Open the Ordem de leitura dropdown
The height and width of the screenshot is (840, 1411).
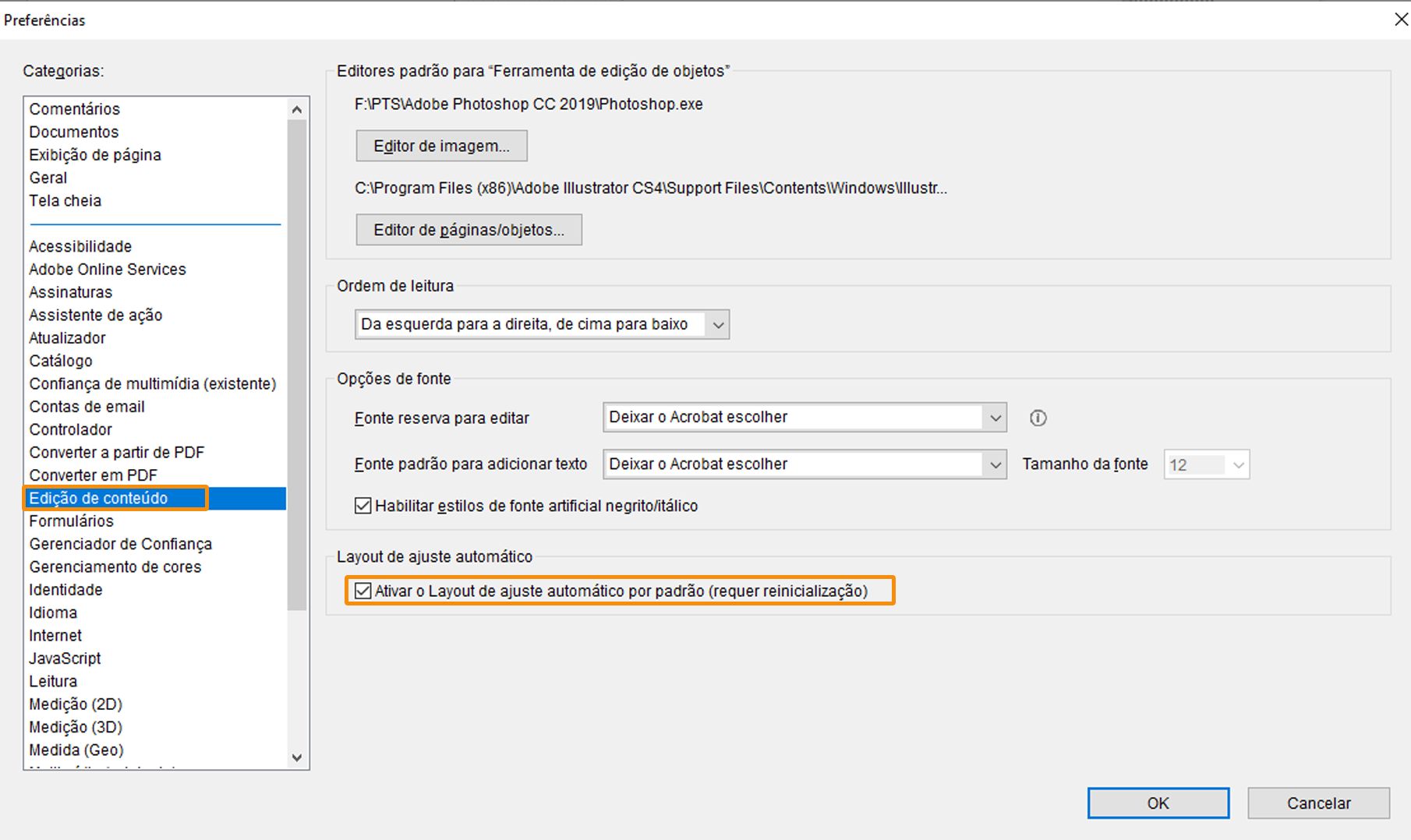[717, 324]
